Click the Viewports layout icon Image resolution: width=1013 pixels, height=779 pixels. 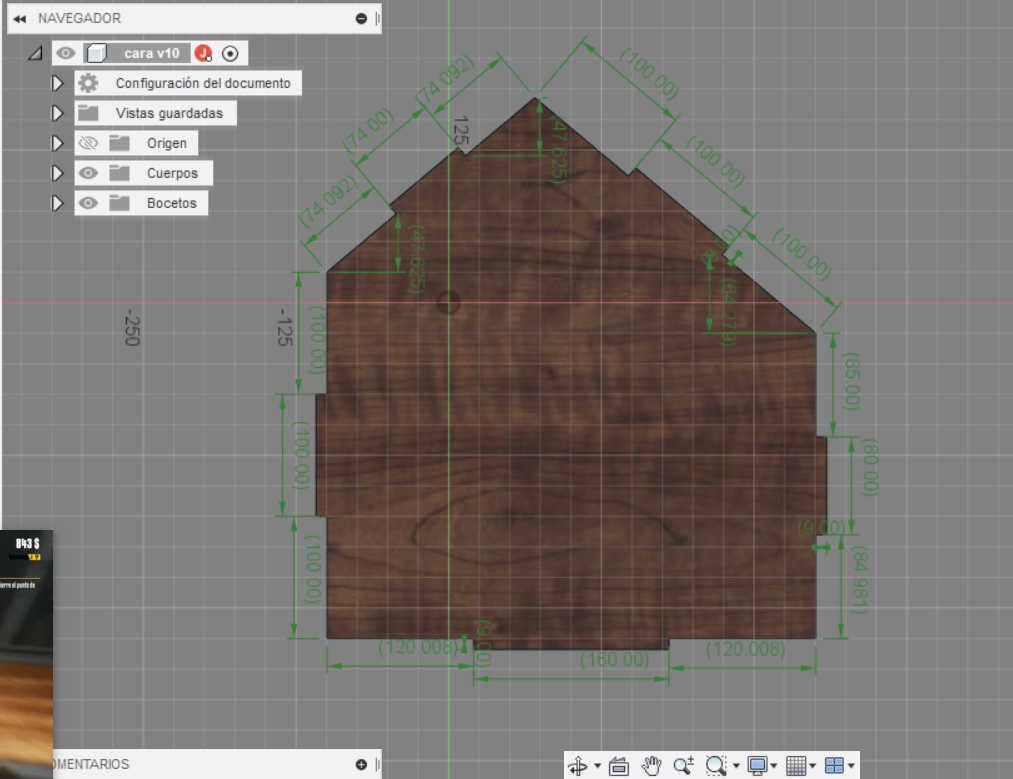point(835,766)
